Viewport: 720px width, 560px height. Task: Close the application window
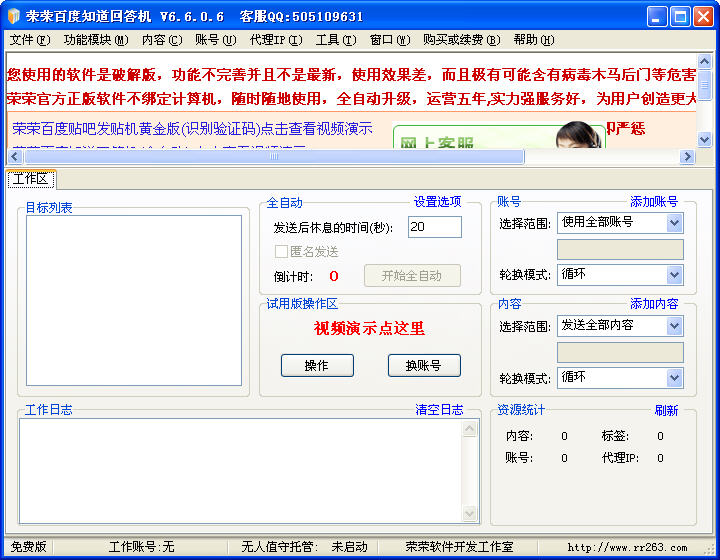(x=703, y=17)
